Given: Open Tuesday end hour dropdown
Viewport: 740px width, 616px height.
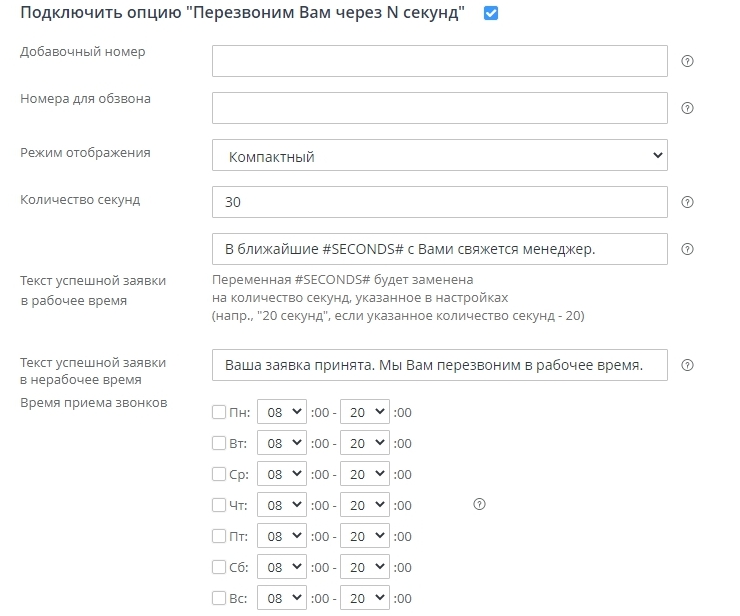Looking at the screenshot, I should pos(366,443).
